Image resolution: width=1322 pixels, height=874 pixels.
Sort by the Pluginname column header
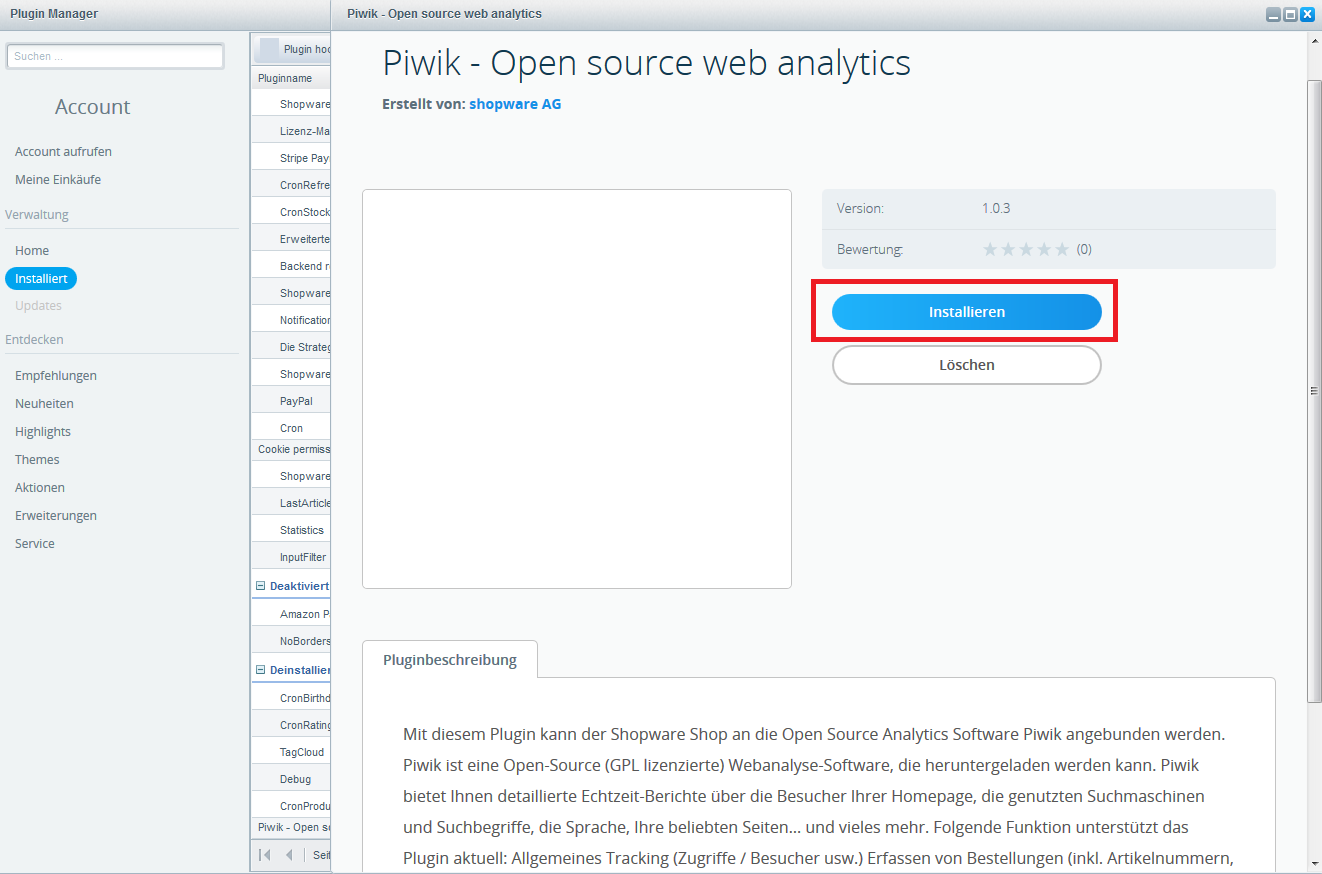pyautogui.click(x=291, y=78)
